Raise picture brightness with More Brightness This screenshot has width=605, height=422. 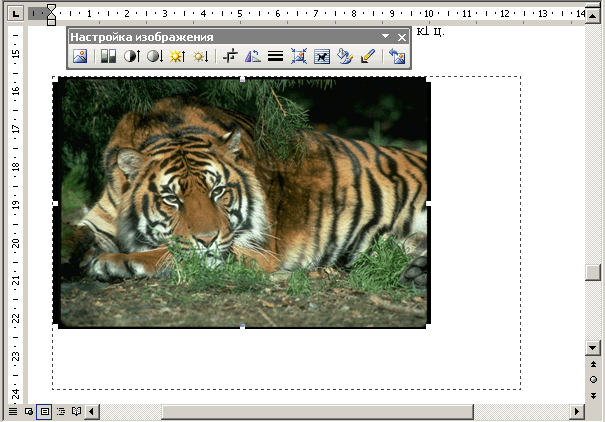(178, 57)
